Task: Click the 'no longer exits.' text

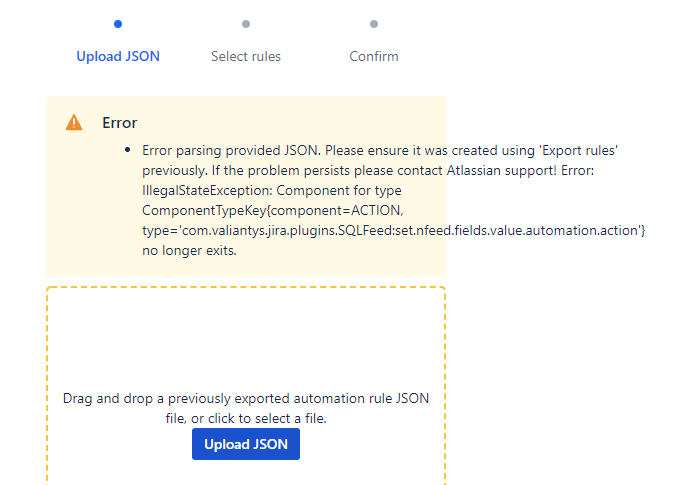Action: [x=189, y=250]
